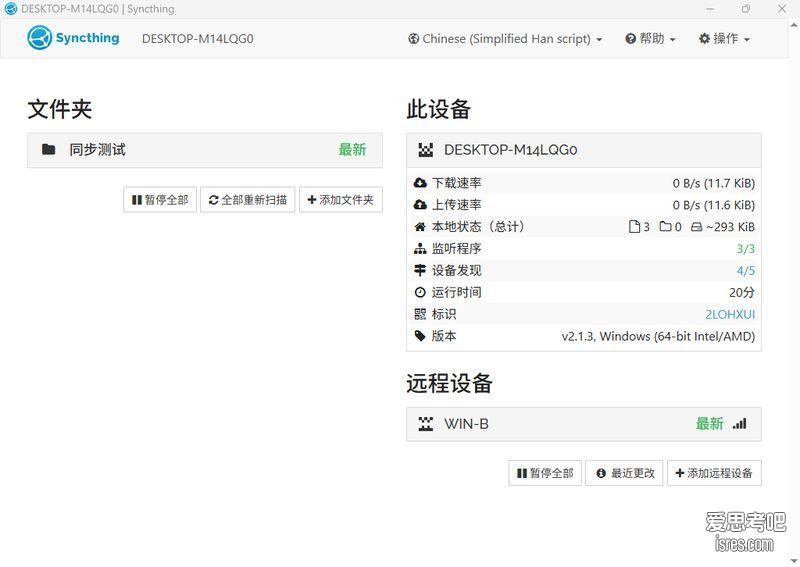The image size is (800, 567).
Task: Click the home icon by 本地状态
Action: [420, 227]
